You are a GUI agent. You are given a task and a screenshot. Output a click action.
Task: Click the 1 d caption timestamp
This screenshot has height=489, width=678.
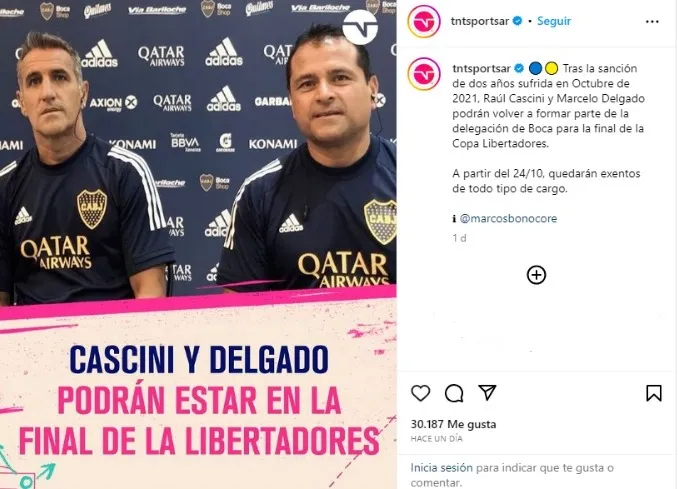459,238
